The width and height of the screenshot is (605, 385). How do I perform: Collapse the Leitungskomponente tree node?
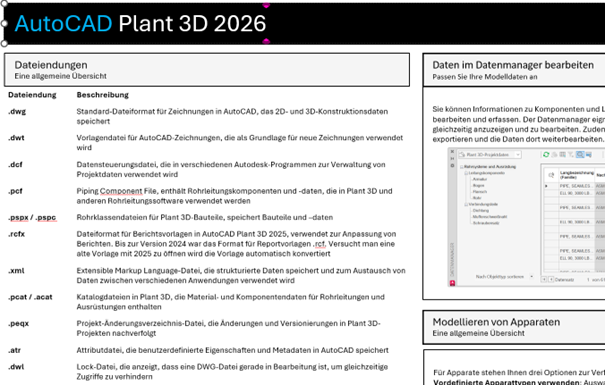466,173
